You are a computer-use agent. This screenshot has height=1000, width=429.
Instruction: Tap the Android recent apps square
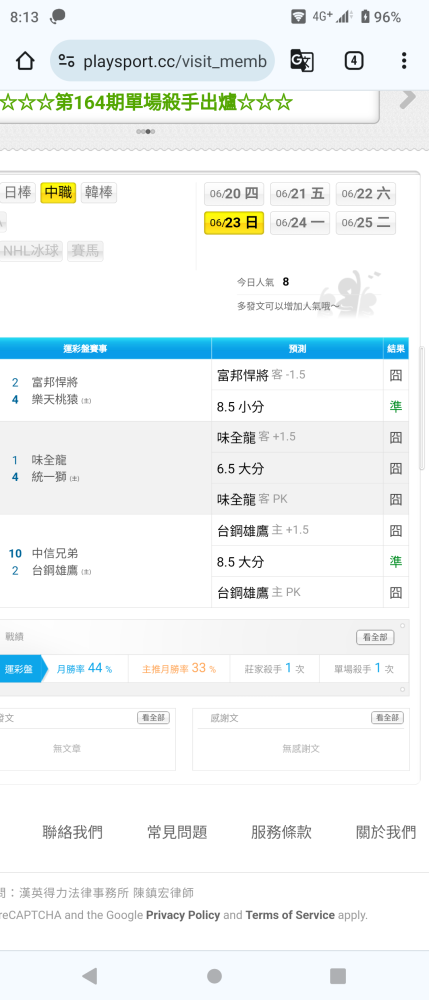(338, 975)
